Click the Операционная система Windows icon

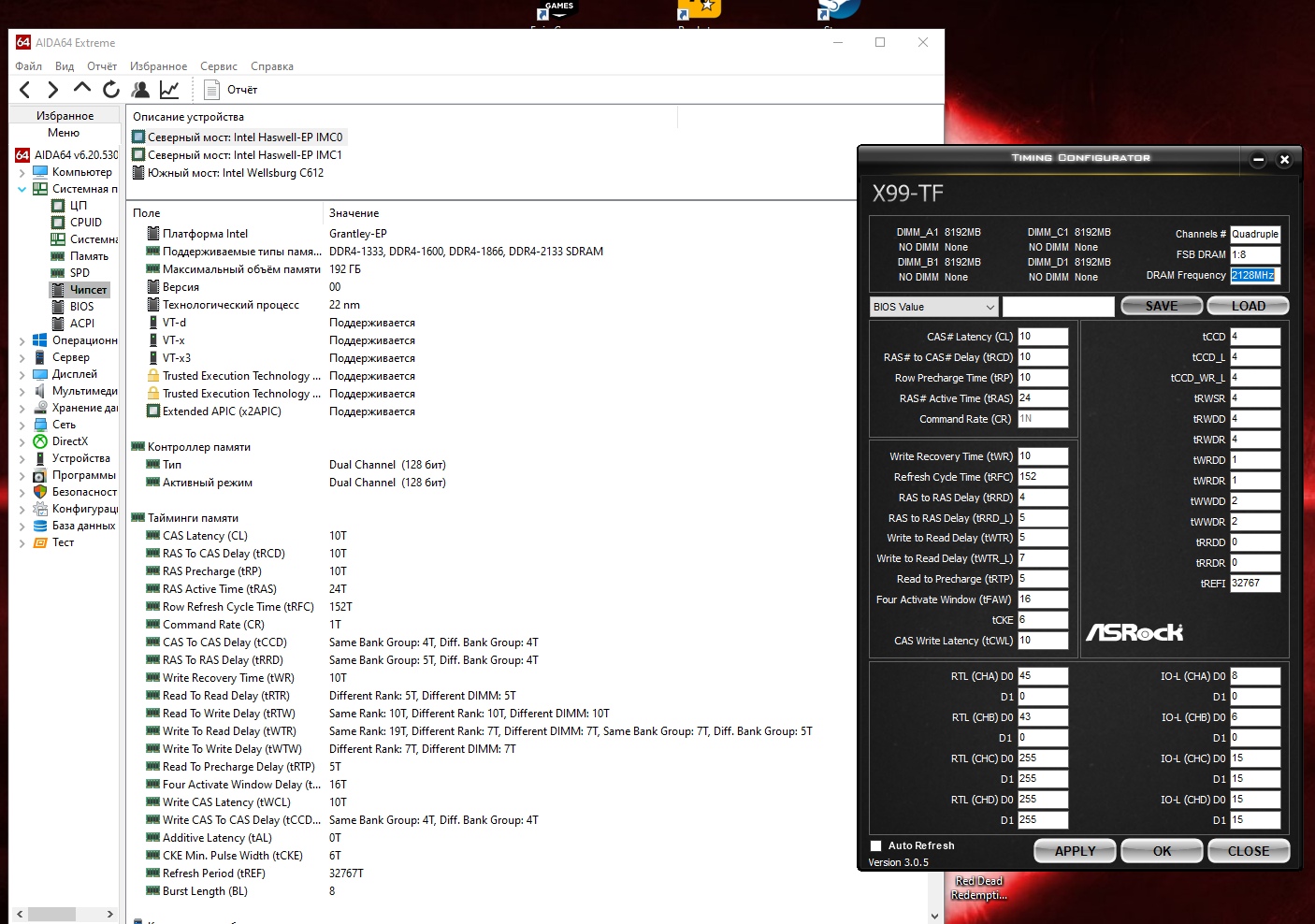click(x=40, y=340)
